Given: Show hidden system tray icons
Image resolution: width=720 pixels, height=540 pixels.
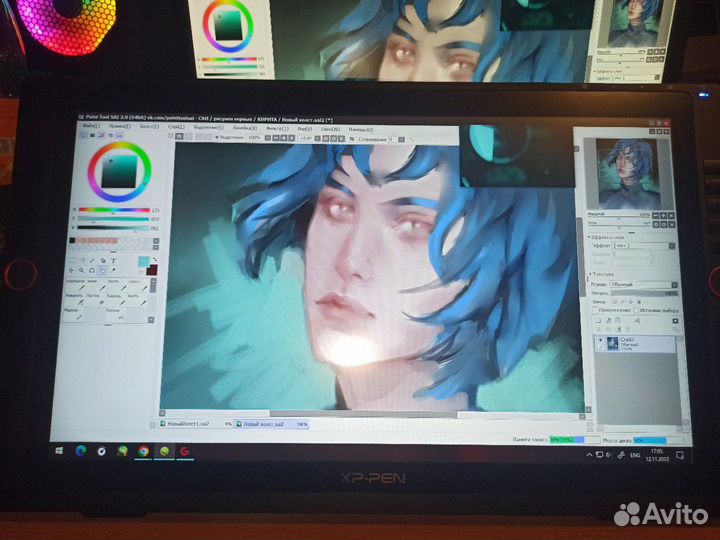Looking at the screenshot, I should tap(590, 455).
